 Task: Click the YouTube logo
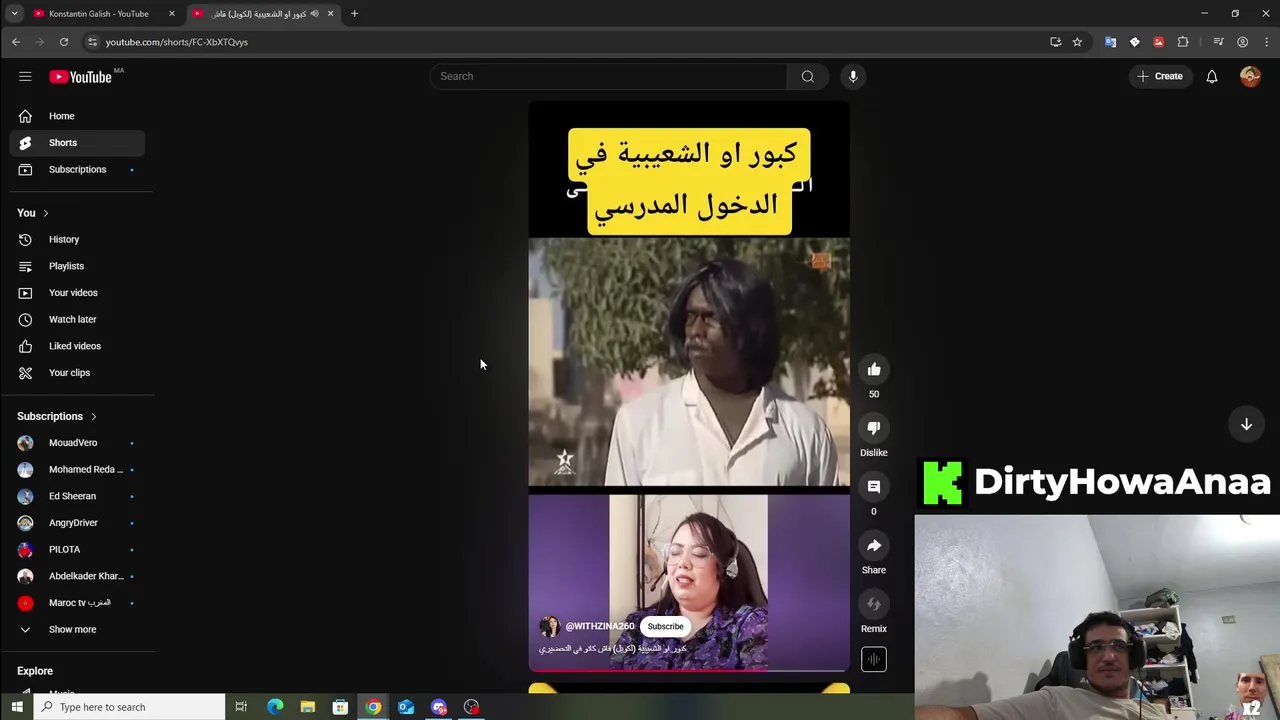coord(81,77)
